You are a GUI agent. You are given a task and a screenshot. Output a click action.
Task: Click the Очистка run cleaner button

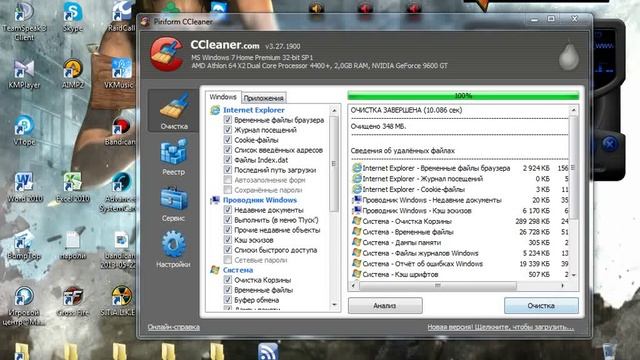541,306
